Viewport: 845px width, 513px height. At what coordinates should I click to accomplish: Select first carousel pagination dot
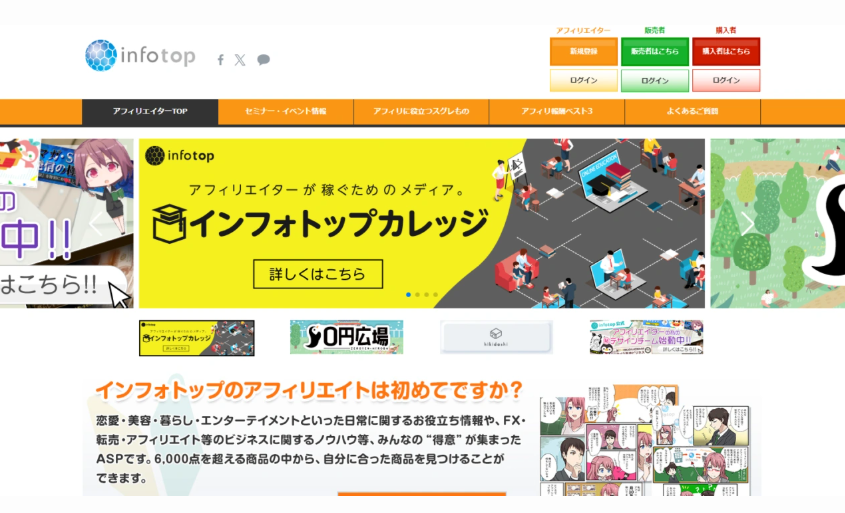408,295
